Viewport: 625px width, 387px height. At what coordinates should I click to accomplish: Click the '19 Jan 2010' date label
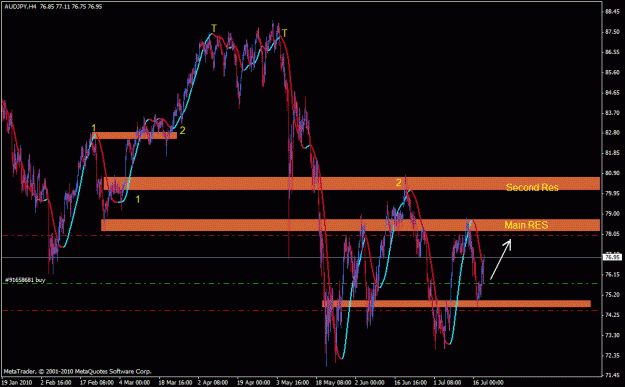coord(17,383)
